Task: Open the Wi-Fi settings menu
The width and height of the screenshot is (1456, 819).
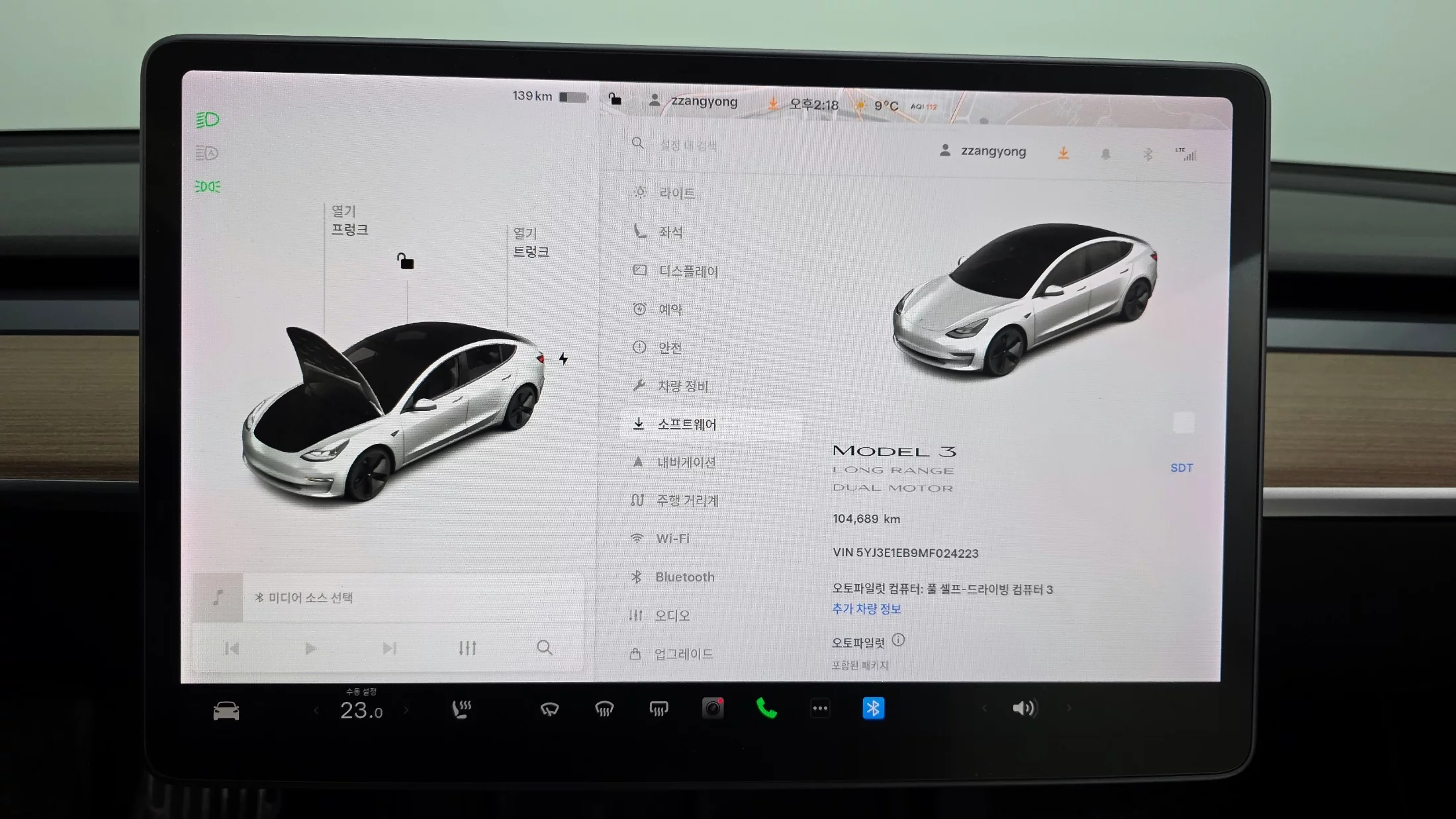Action: click(x=672, y=539)
